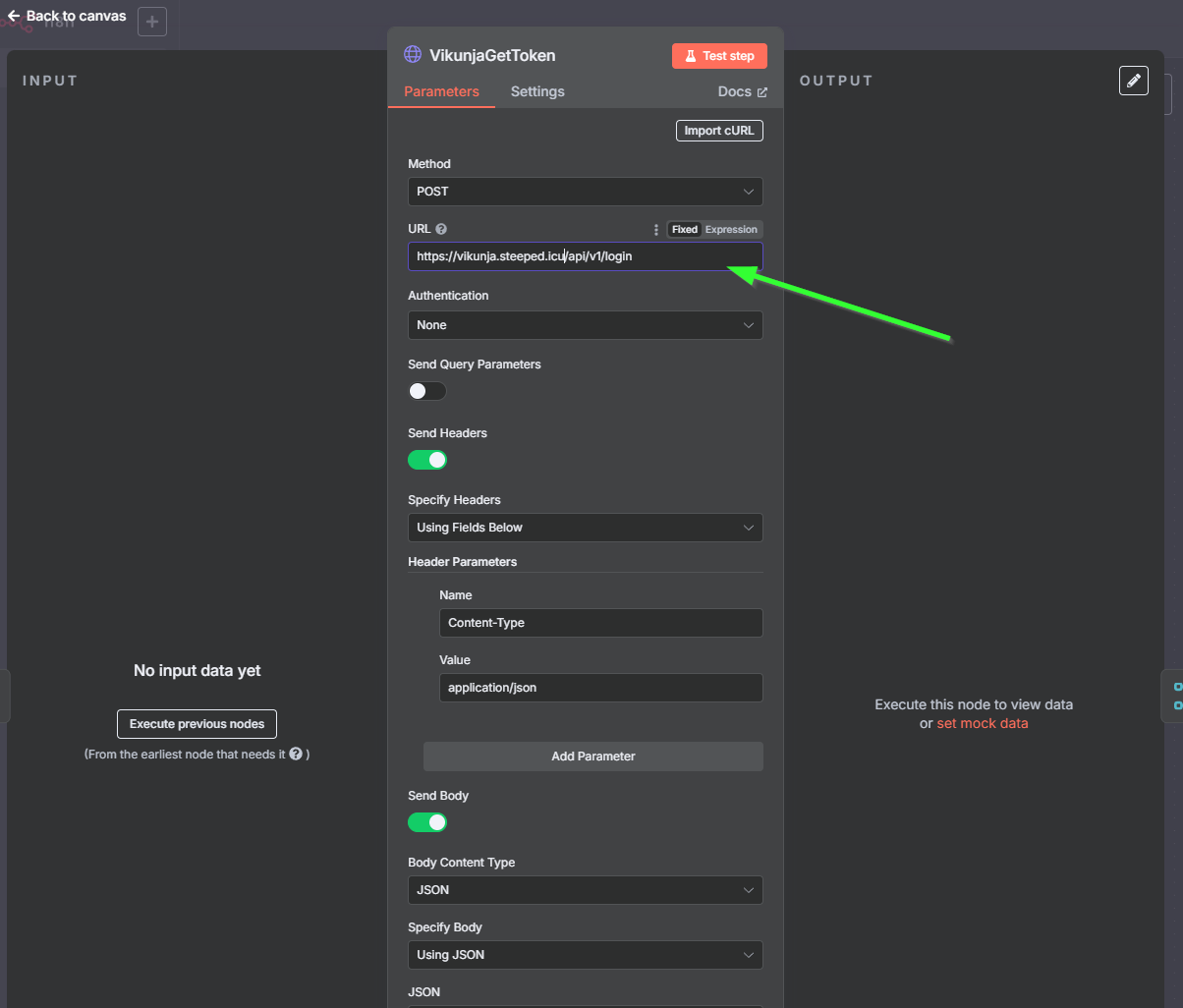This screenshot has height=1008, width=1183.
Task: Open the URL three-dot options menu
Action: [x=656, y=230]
